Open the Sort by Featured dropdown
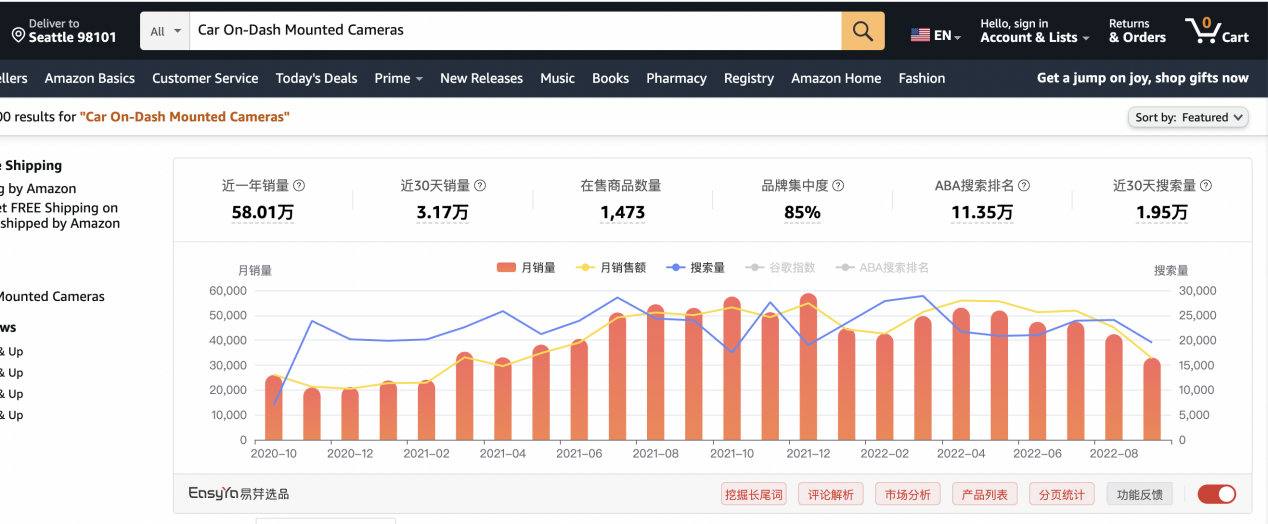Viewport: 1268px width, 524px height. [1188, 117]
